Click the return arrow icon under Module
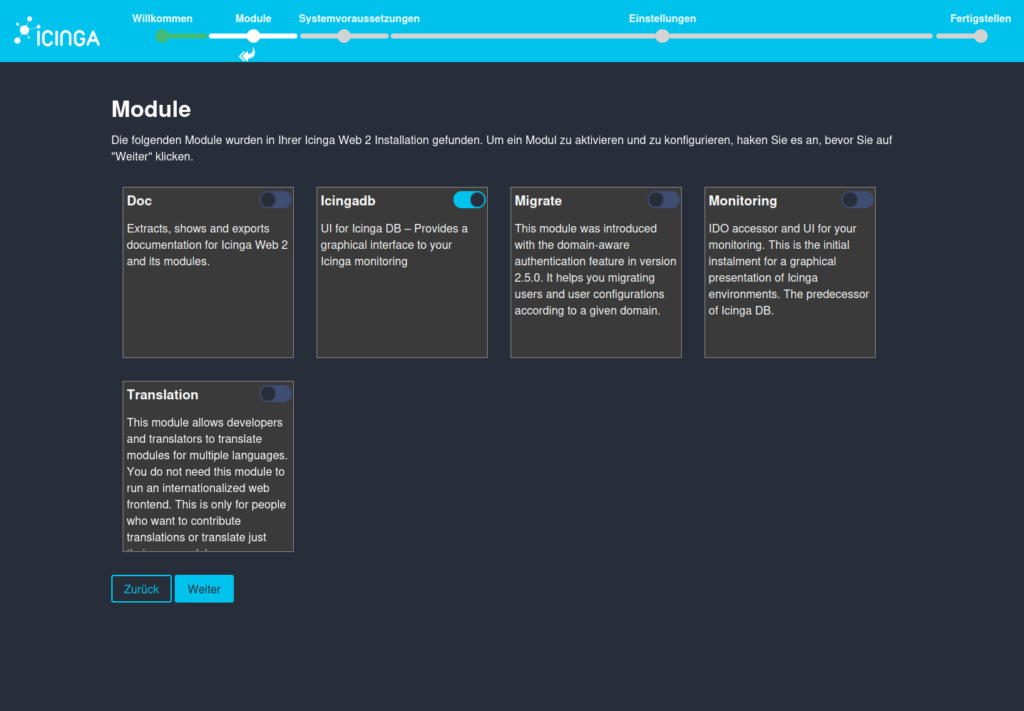Image resolution: width=1024 pixels, height=711 pixels. point(247,55)
